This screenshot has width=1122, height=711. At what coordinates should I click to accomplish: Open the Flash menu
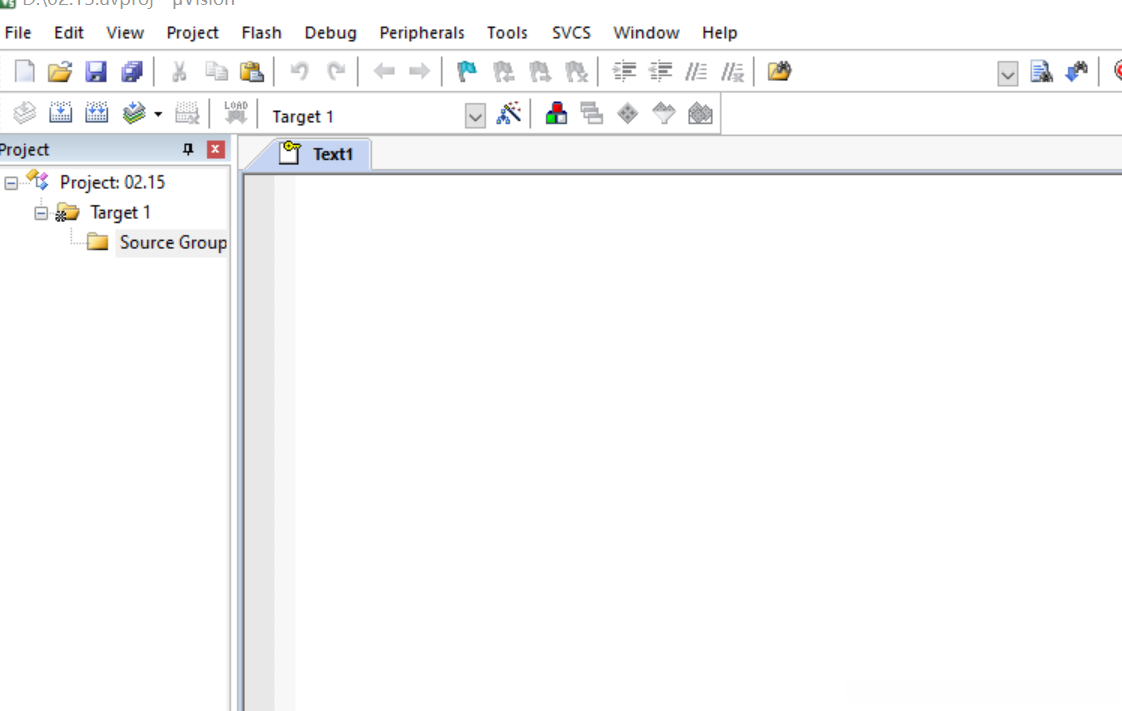(x=262, y=33)
